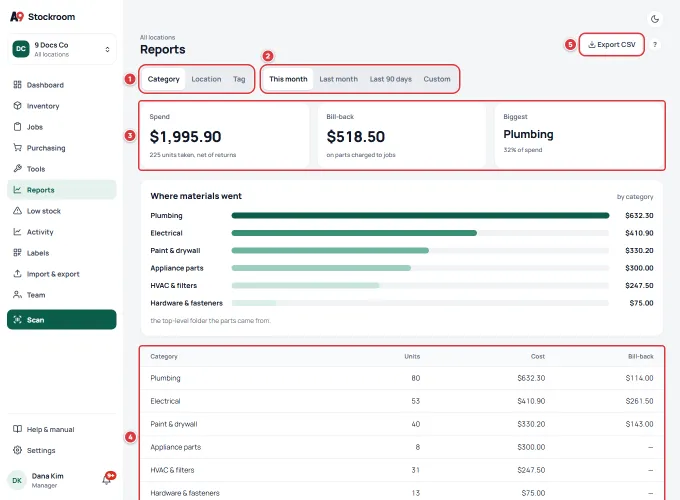
Task: Click the green Scan button
Action: [62, 320]
